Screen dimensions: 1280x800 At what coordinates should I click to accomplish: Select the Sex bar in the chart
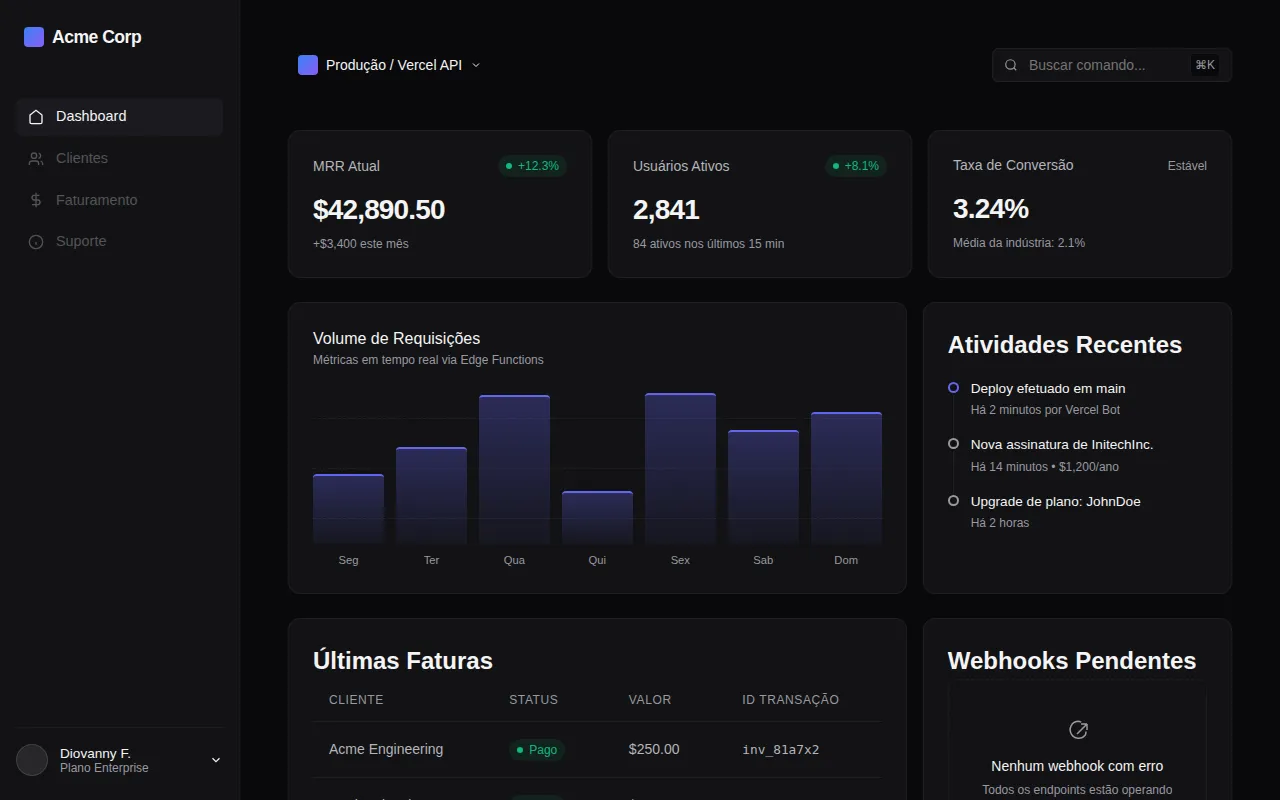tap(680, 469)
